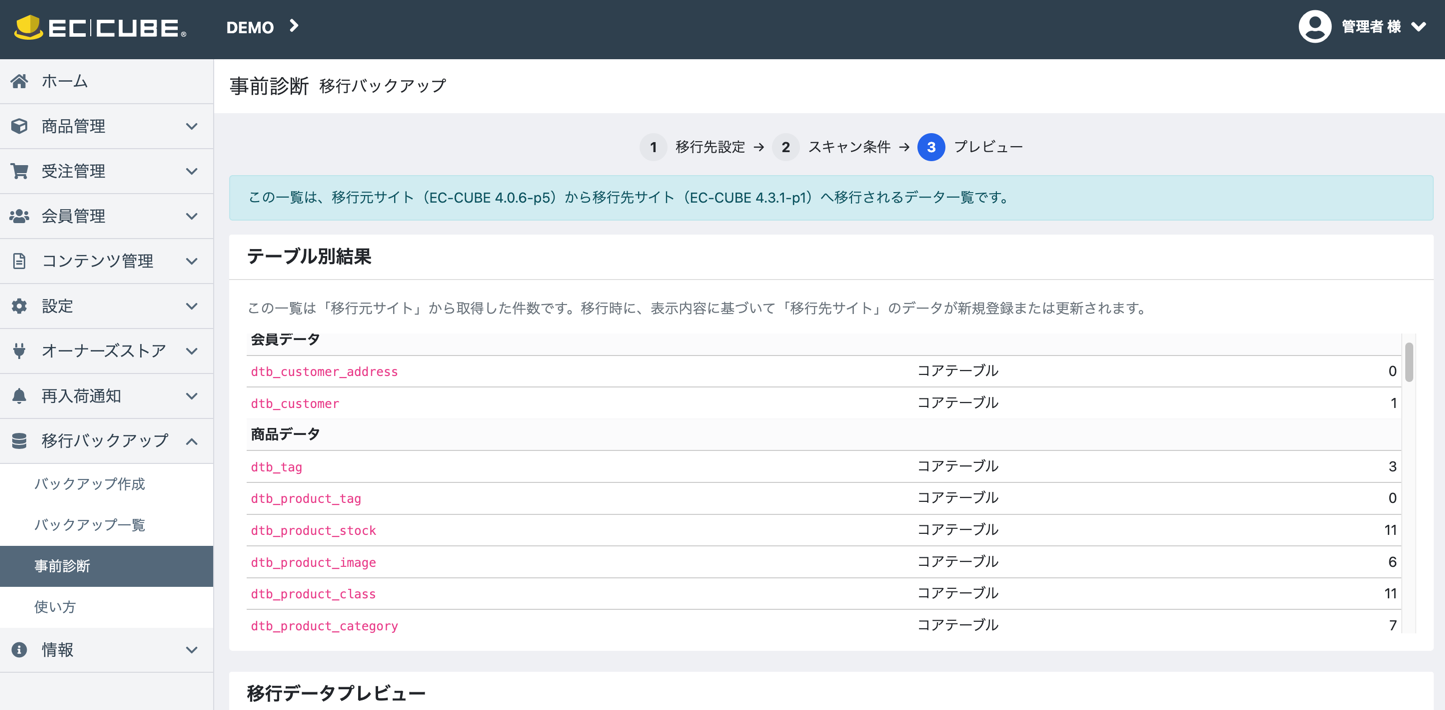Click dtb_tag table name
1445x710 pixels.
[x=277, y=467]
